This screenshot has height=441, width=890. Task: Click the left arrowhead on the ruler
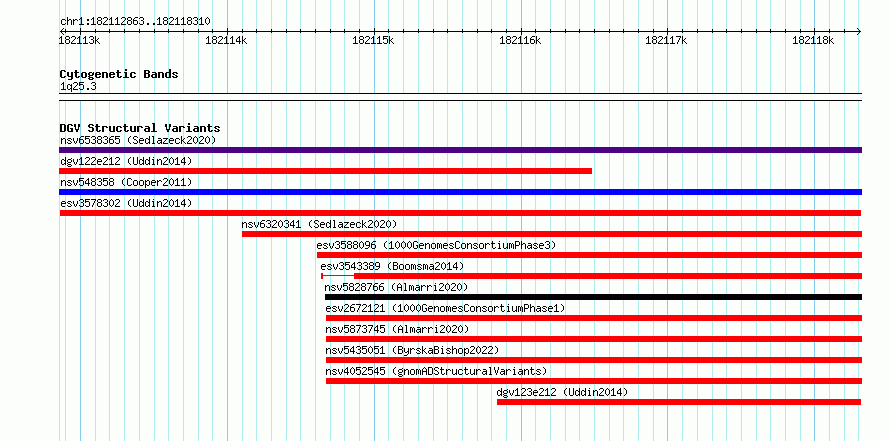[x=62, y=31]
